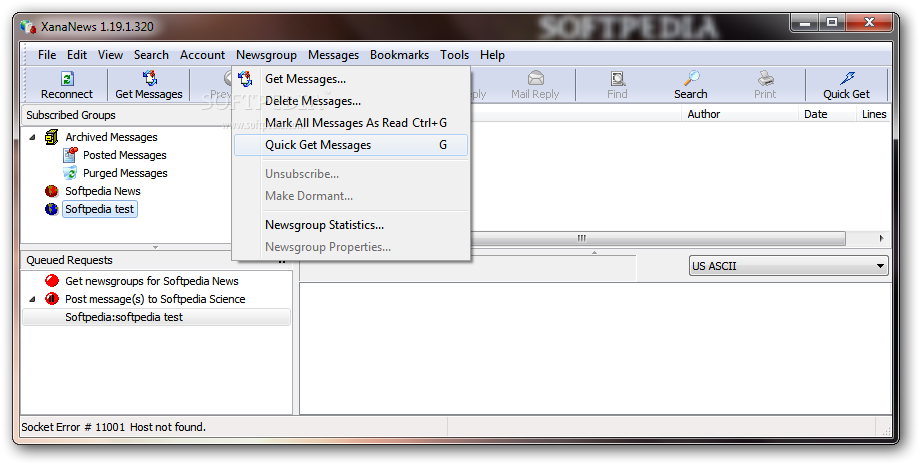The height and width of the screenshot is (465, 920).
Task: Click icon next to Get Messages menu entry
Action: click(246, 79)
